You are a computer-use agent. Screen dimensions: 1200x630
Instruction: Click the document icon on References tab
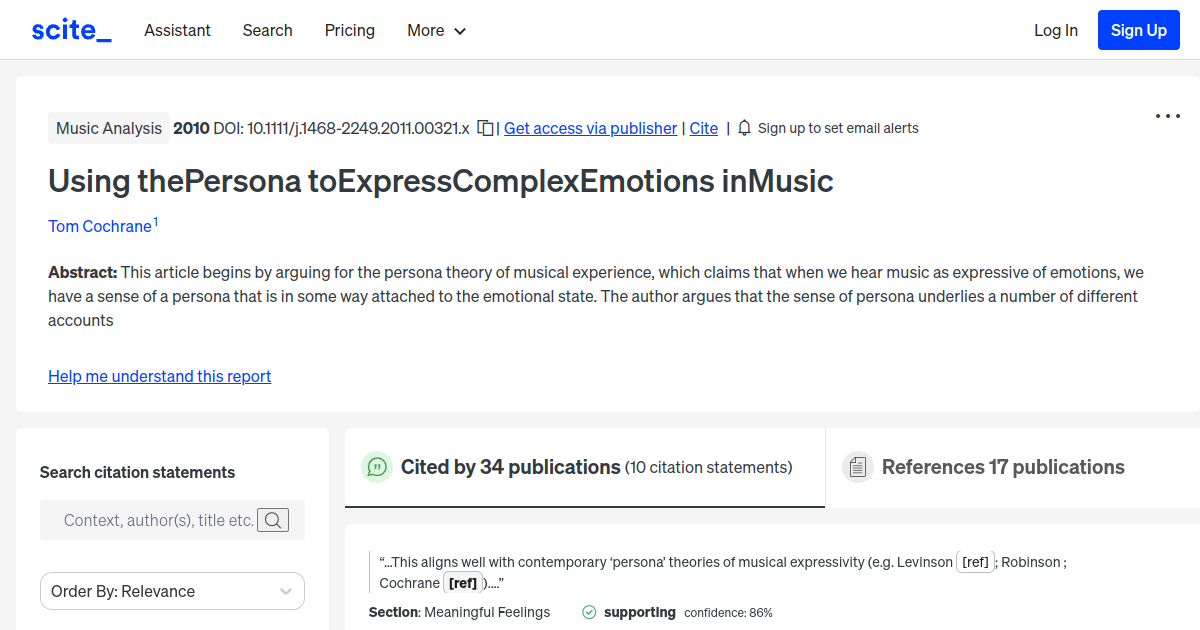[858, 466]
